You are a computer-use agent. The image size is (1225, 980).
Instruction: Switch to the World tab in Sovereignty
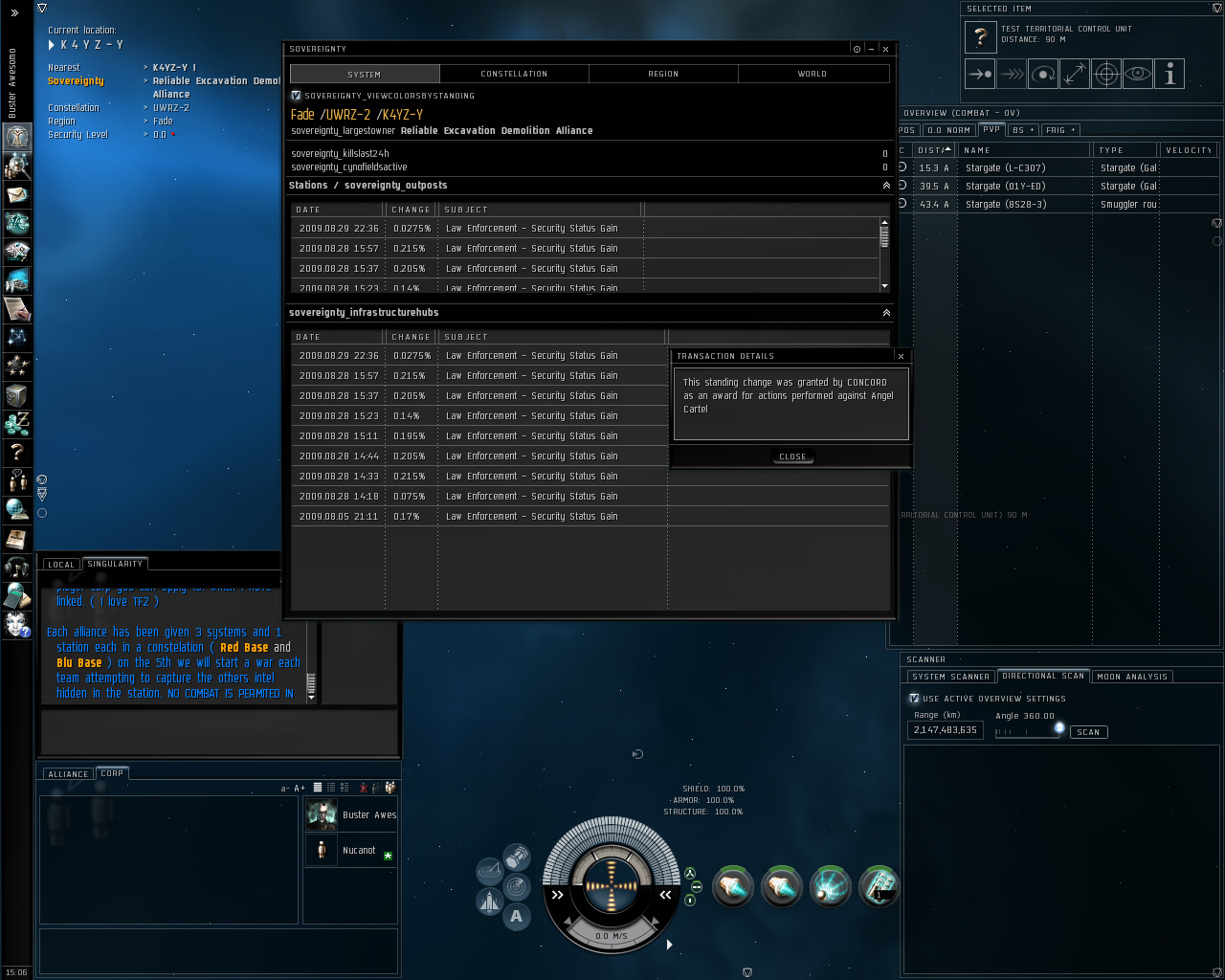[813, 74]
